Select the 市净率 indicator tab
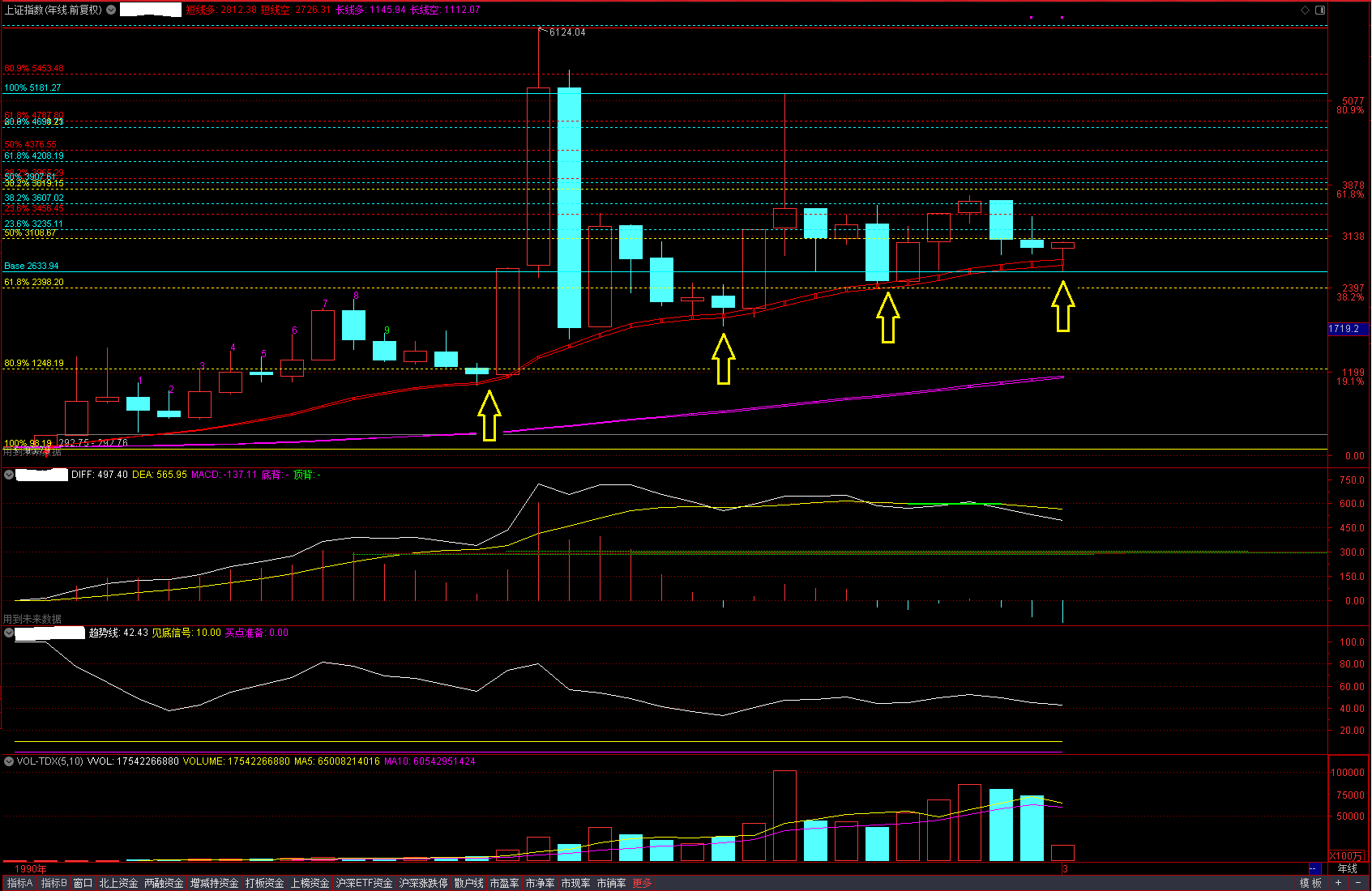Screen dimensions: 1372x891 pyautogui.click(x=540, y=883)
